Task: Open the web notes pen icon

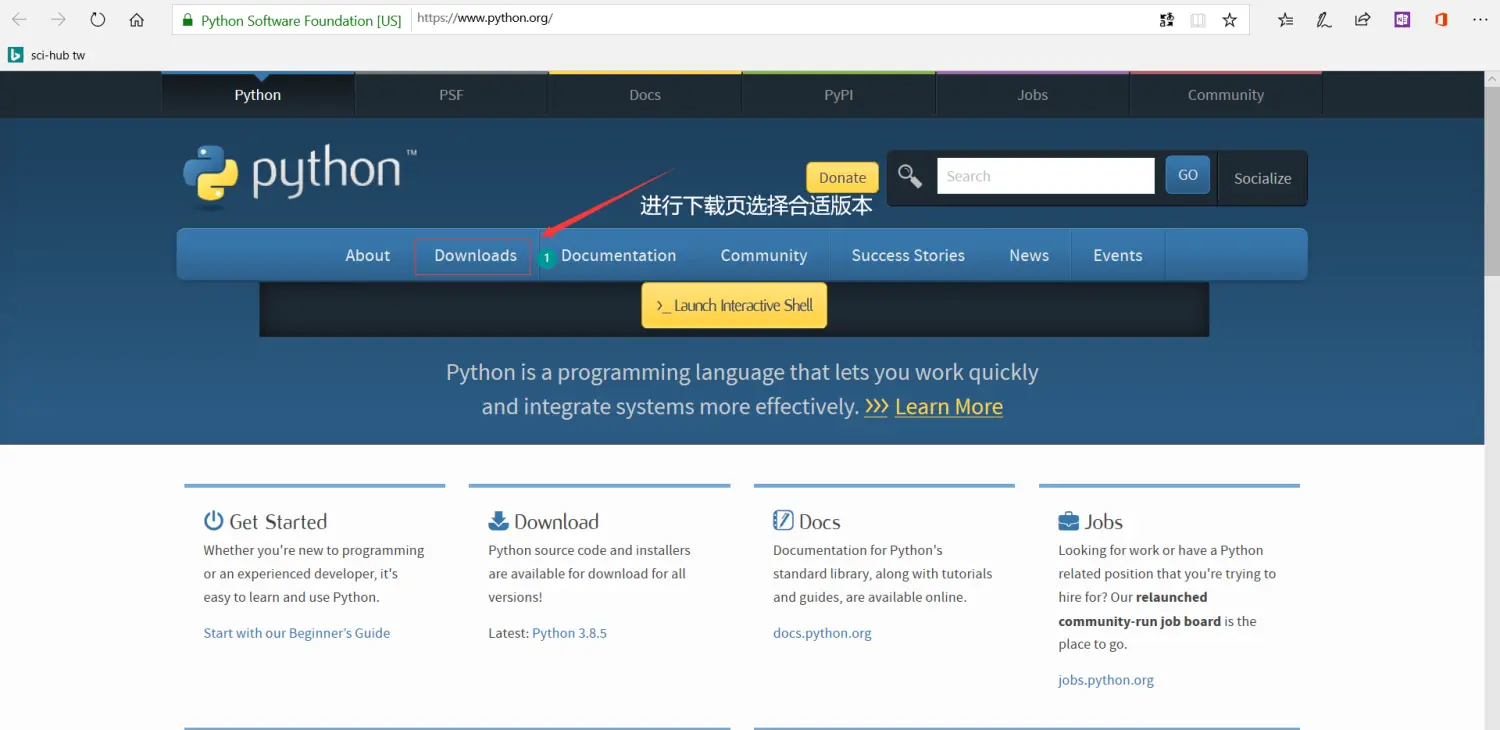Action: (x=1324, y=20)
